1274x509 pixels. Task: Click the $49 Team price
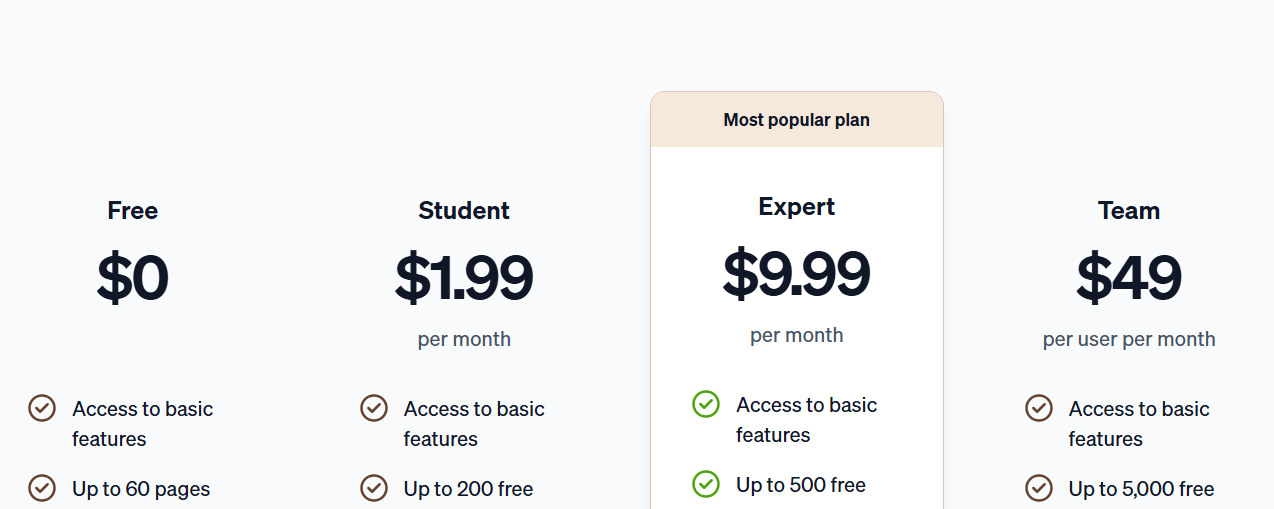[1129, 278]
